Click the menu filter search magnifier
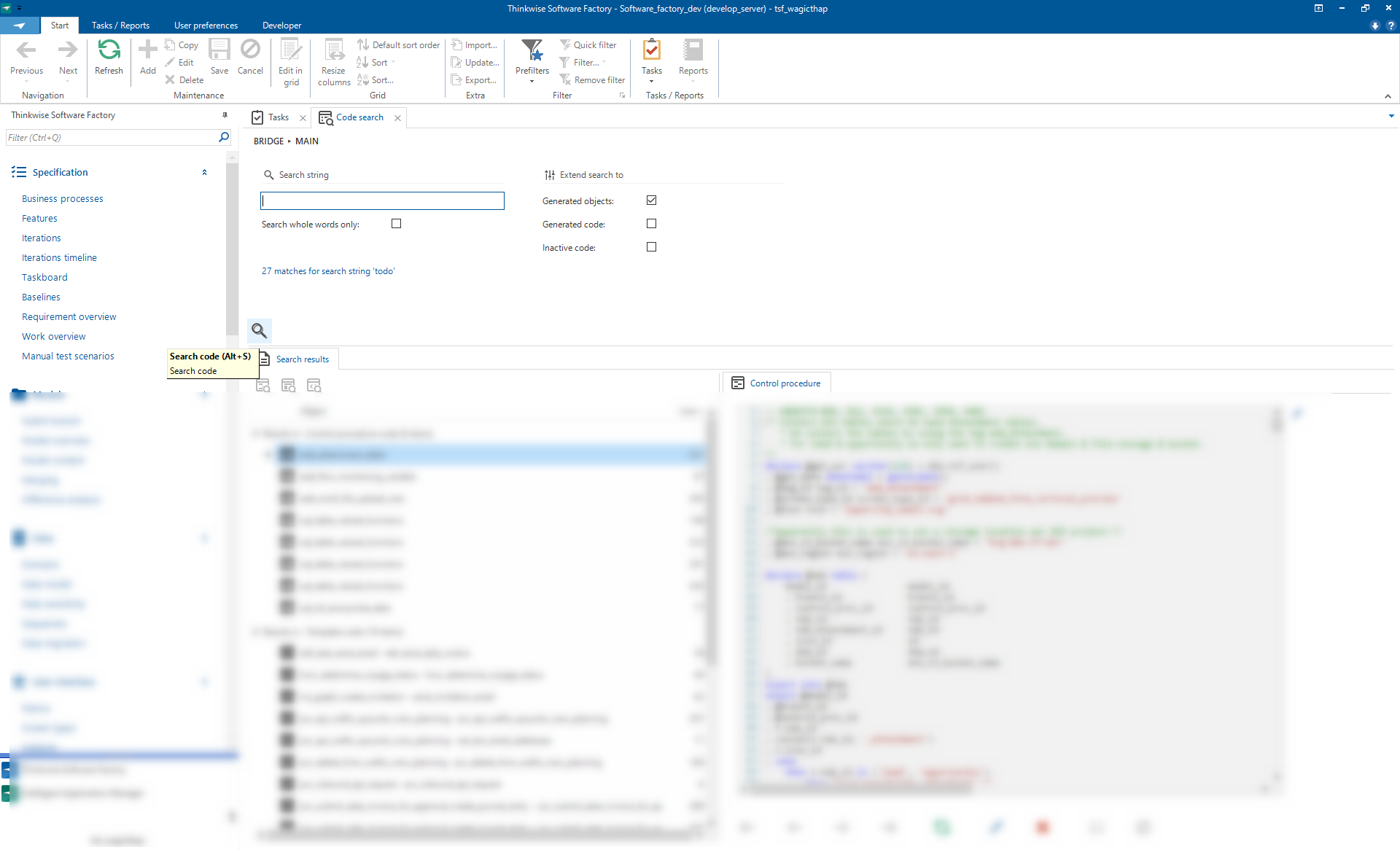 click(x=224, y=137)
